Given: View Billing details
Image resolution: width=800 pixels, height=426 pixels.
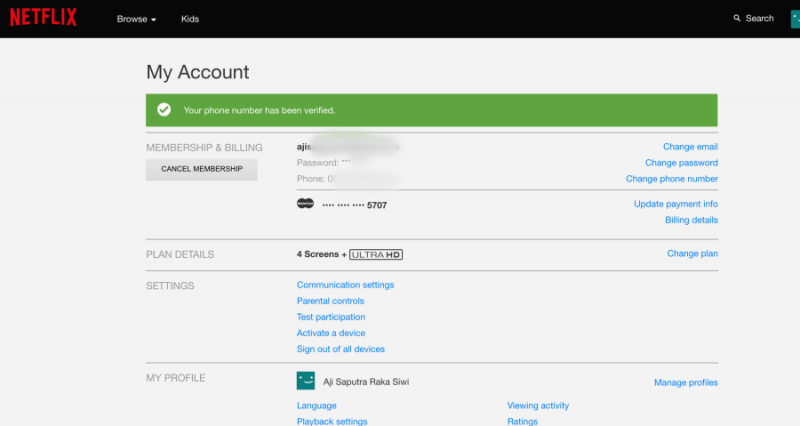Looking at the screenshot, I should (x=691, y=220).
